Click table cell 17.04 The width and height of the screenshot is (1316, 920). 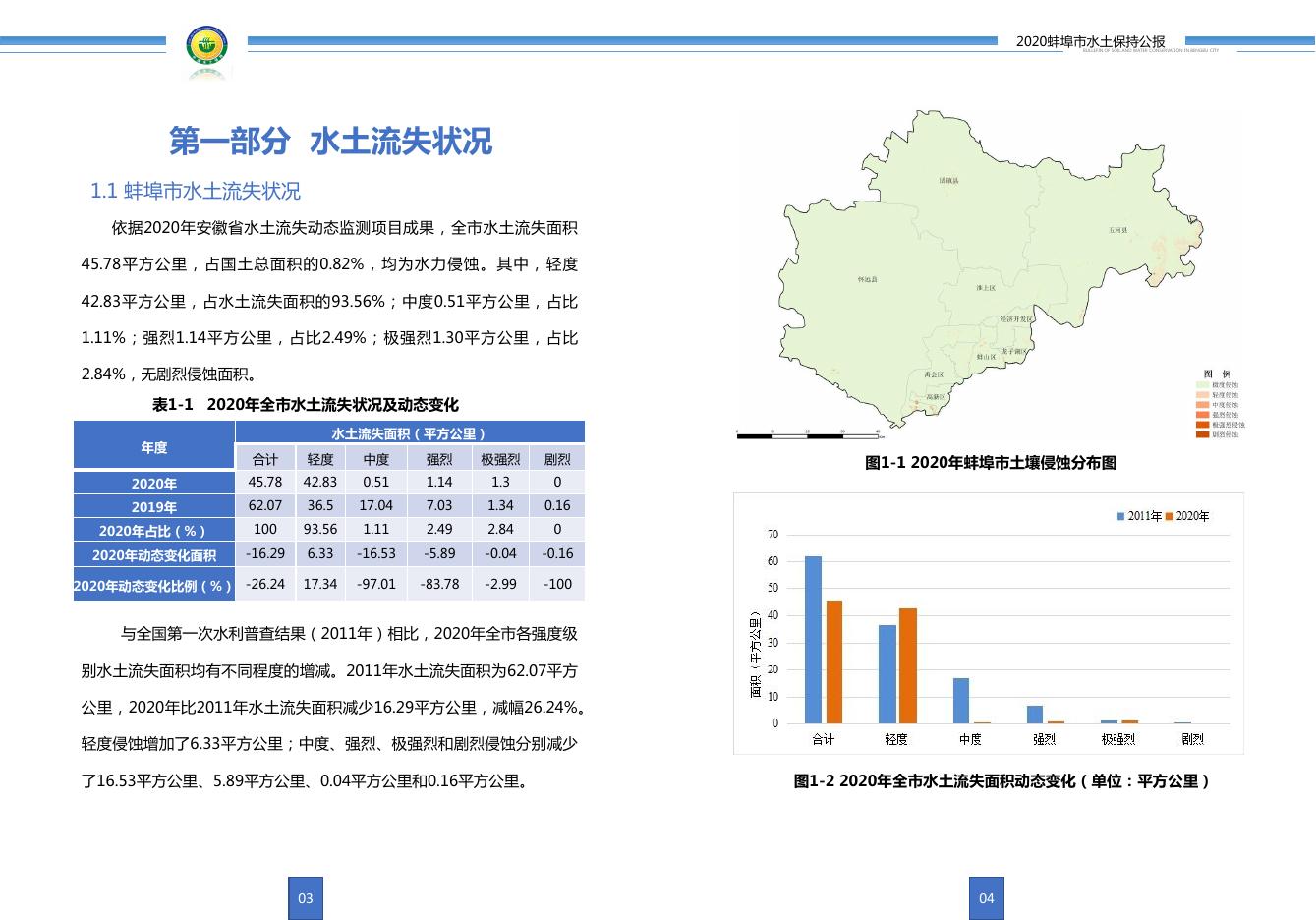click(x=376, y=505)
